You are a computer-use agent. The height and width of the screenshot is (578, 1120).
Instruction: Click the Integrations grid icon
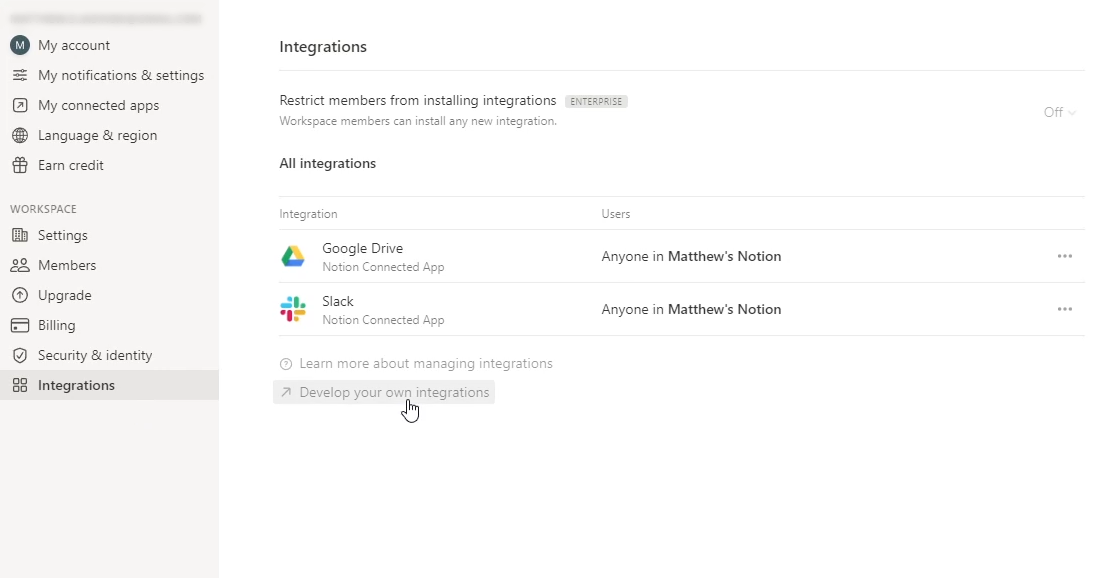[20, 385]
